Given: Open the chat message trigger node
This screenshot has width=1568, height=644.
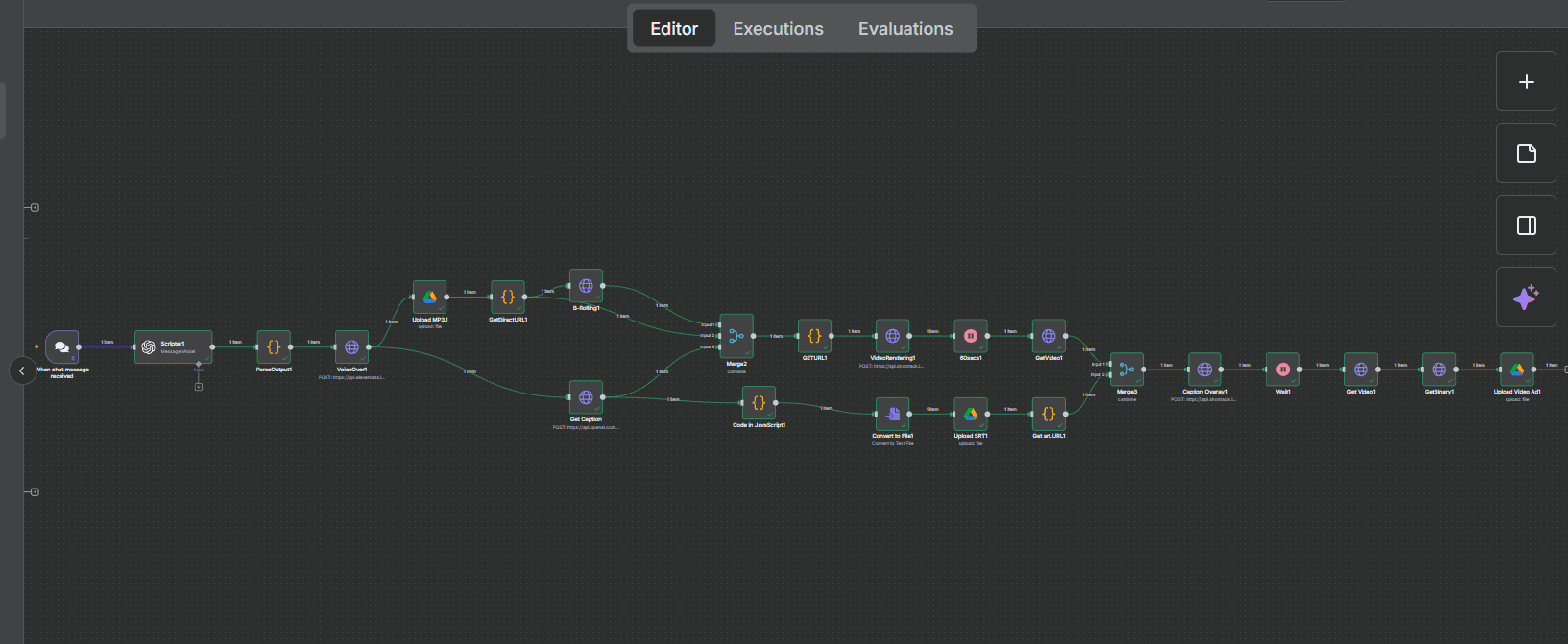Looking at the screenshot, I should pos(61,346).
